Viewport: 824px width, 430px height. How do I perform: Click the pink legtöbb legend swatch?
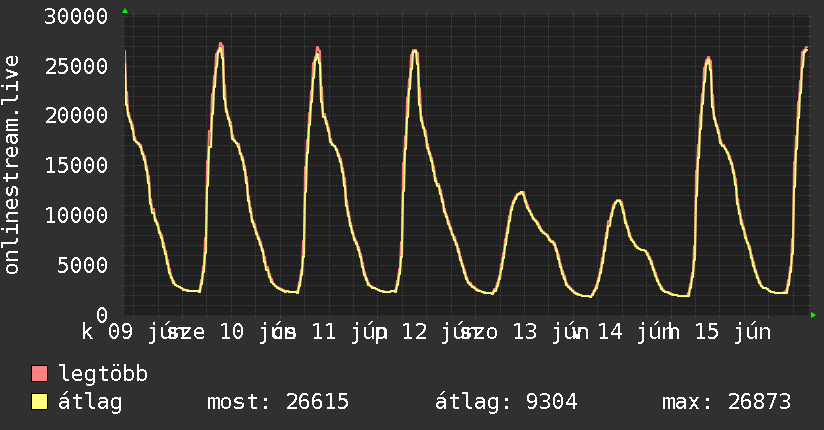[x=39, y=373]
